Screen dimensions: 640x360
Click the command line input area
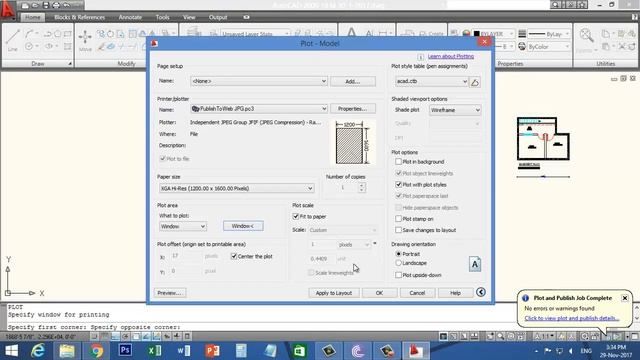(261, 327)
